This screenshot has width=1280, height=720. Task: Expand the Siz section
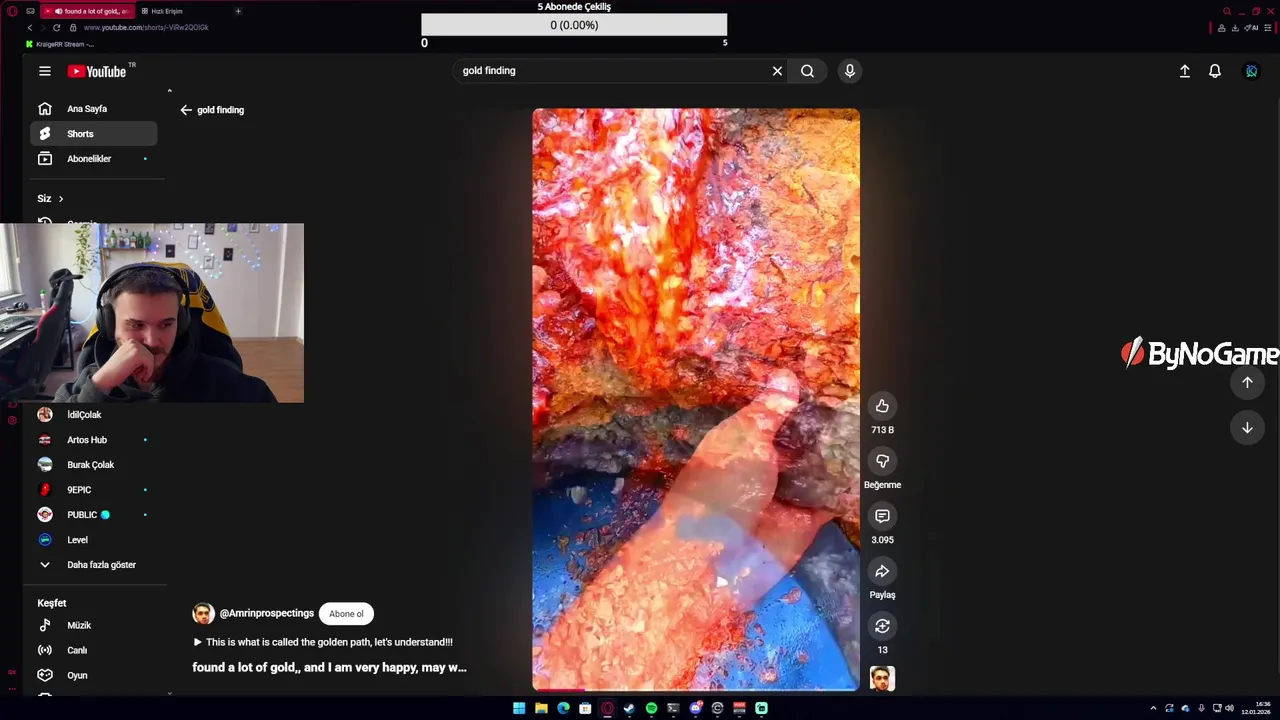[x=50, y=199]
